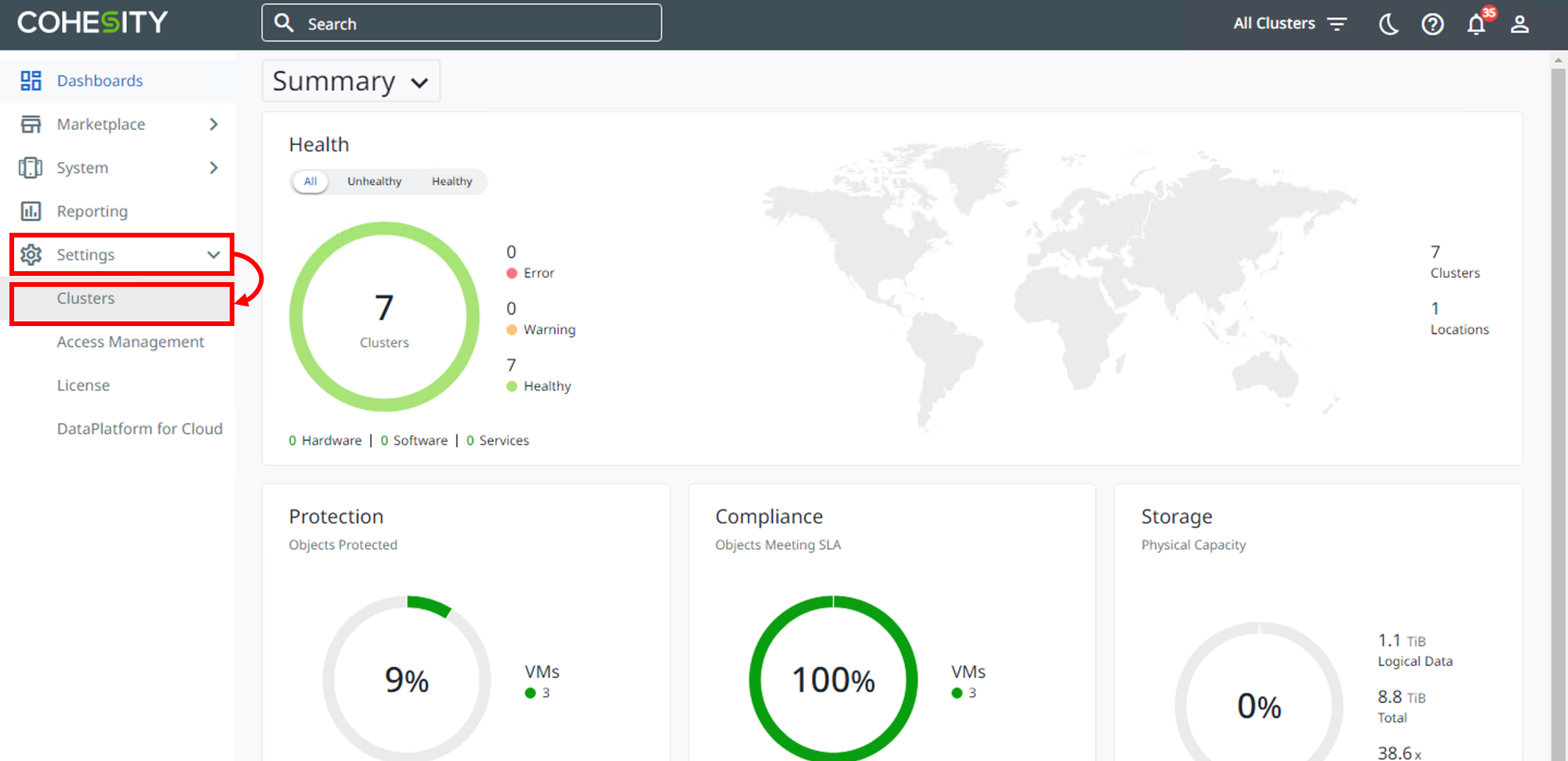The height and width of the screenshot is (761, 1568).
Task: Open DataPlatform for Cloud
Action: tap(140, 429)
